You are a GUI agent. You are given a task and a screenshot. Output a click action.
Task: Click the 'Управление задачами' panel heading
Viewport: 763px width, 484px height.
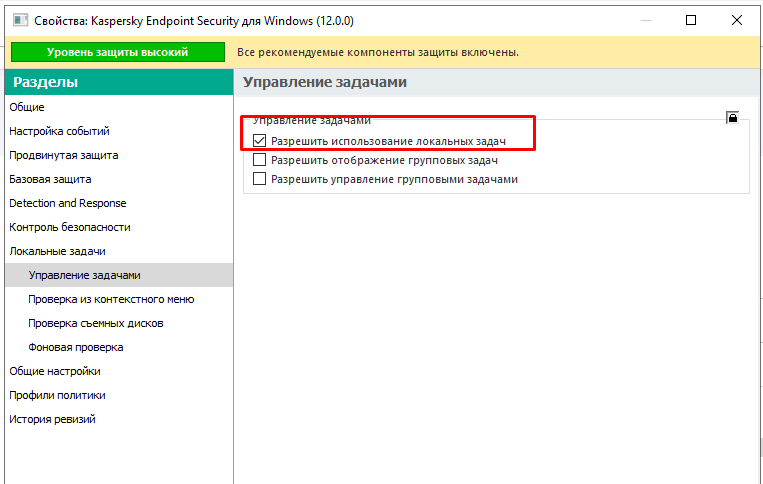(325, 82)
